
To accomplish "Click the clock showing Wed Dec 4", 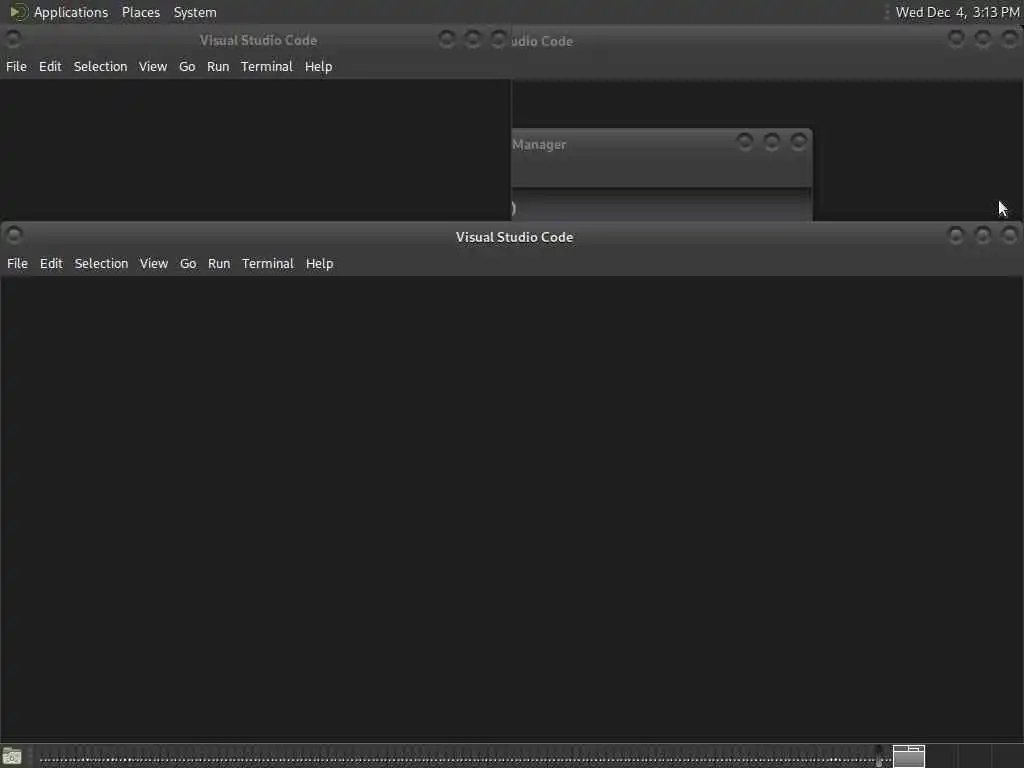I will [x=957, y=12].
